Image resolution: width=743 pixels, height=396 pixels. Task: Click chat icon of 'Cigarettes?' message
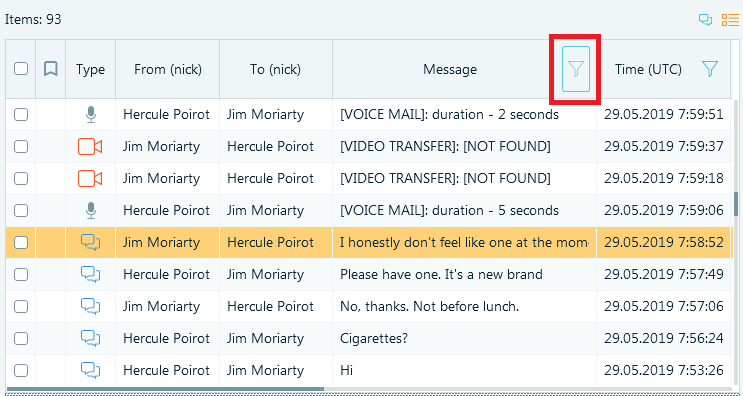tap(90, 338)
